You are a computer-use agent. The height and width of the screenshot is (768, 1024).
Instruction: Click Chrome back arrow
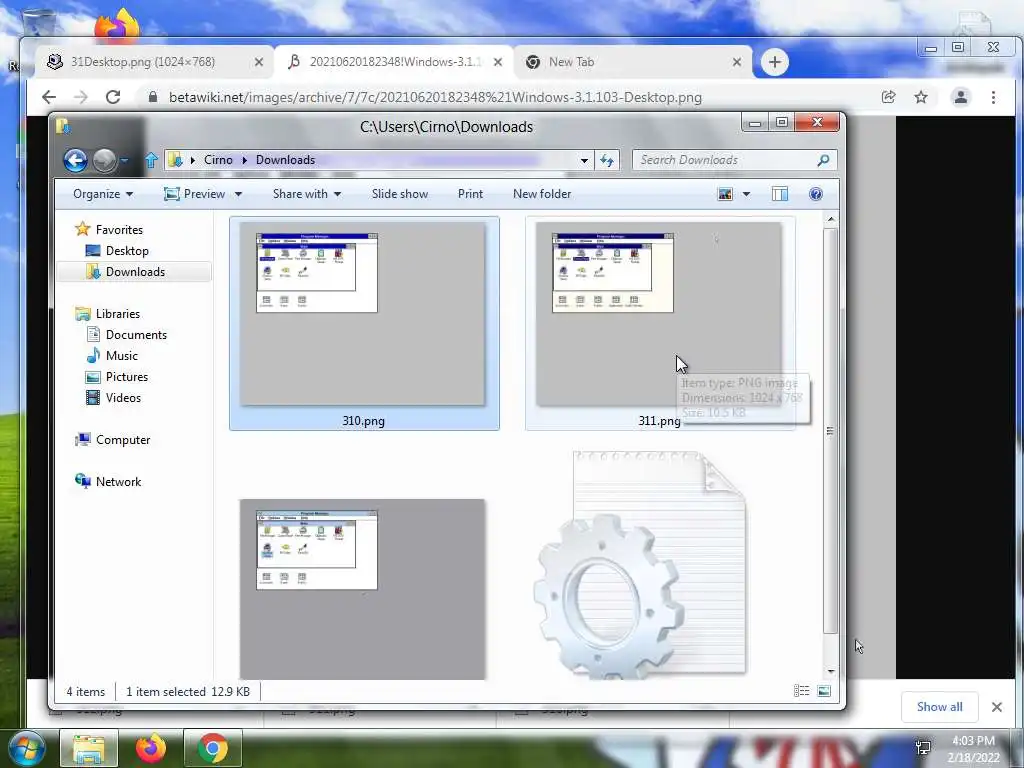click(49, 97)
